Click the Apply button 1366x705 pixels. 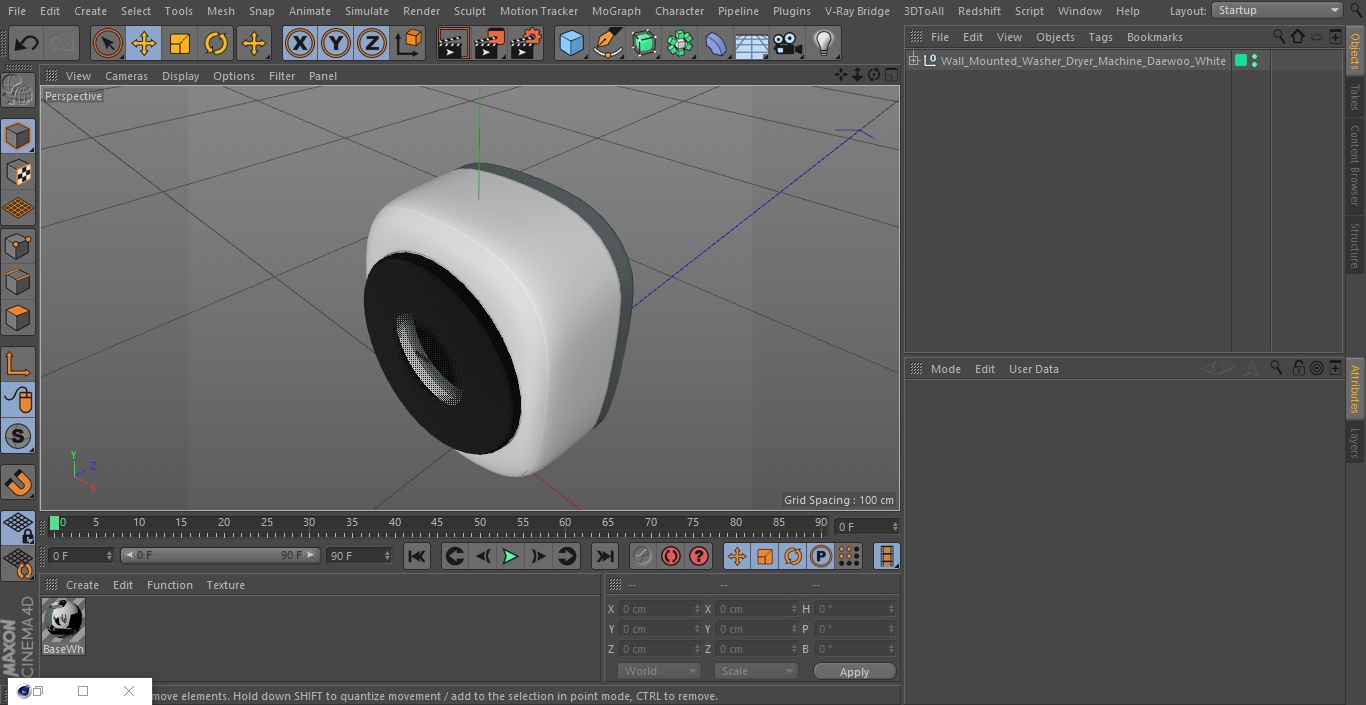tap(854, 671)
